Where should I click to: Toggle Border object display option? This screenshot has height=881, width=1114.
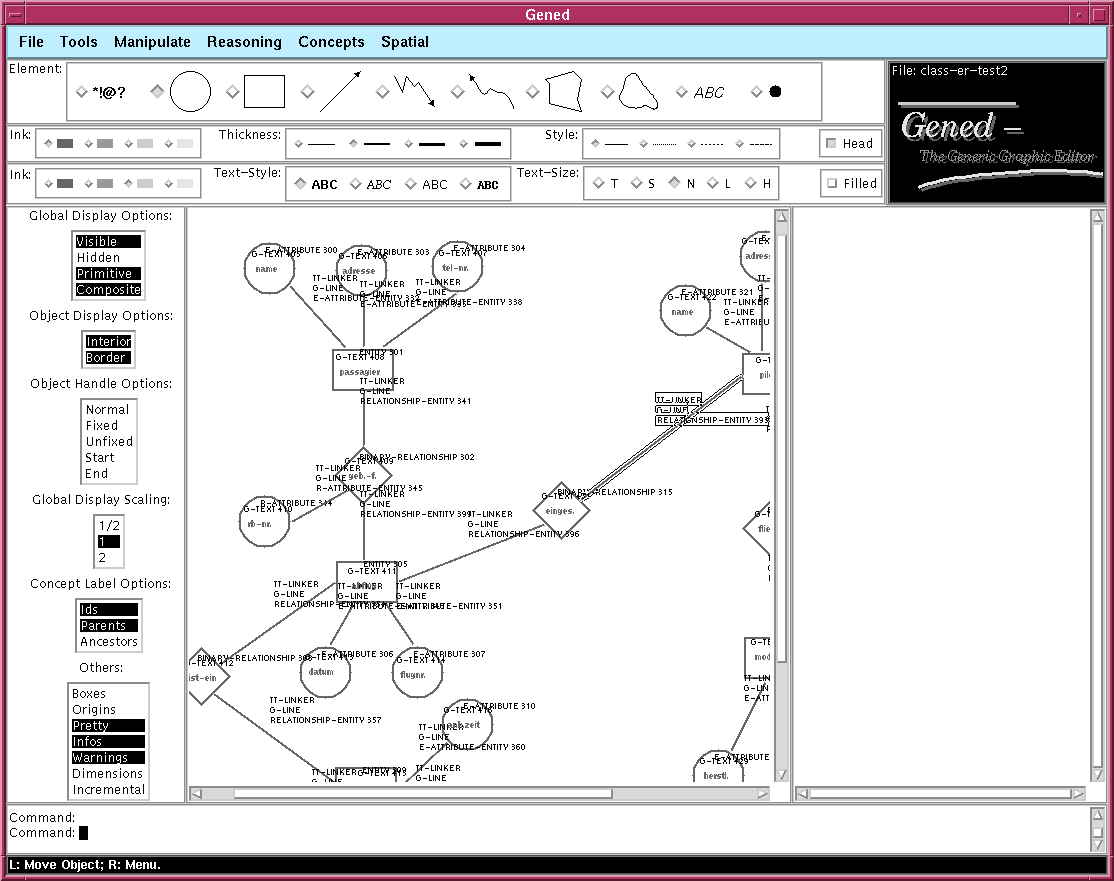108,357
